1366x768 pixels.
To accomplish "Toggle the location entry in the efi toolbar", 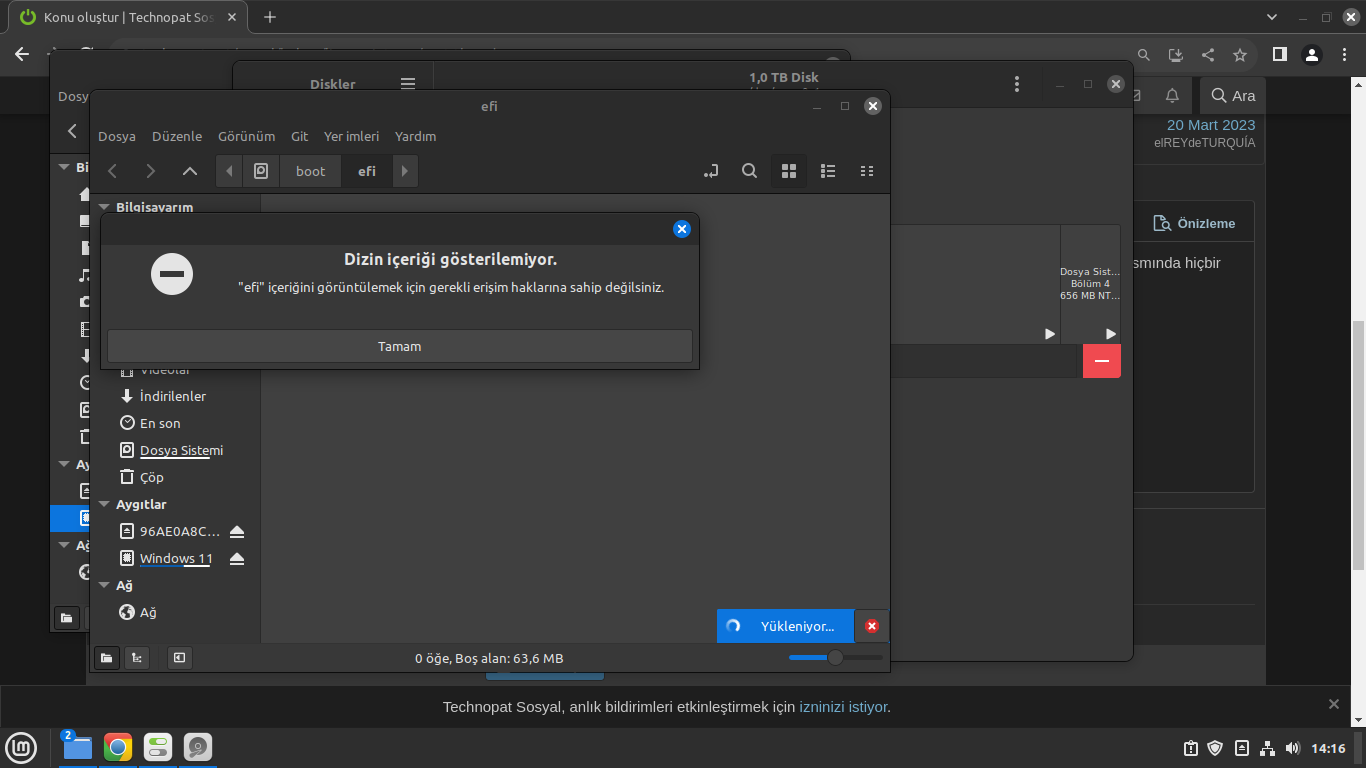I will 711,171.
